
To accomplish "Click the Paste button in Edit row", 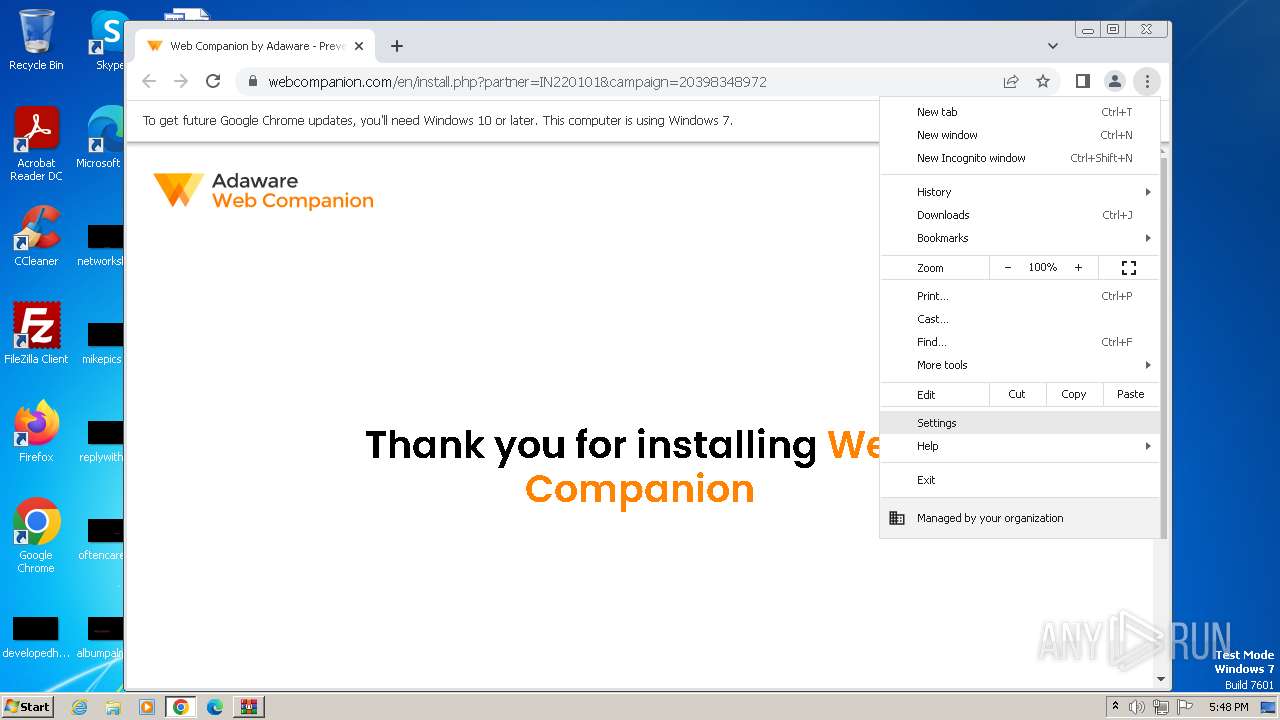I will tap(1131, 394).
